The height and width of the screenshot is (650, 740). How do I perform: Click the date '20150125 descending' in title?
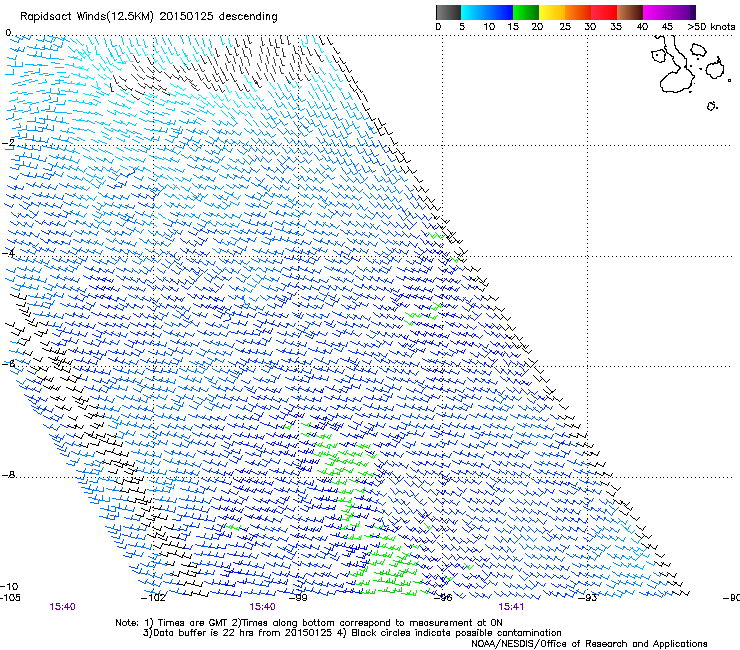tap(218, 17)
